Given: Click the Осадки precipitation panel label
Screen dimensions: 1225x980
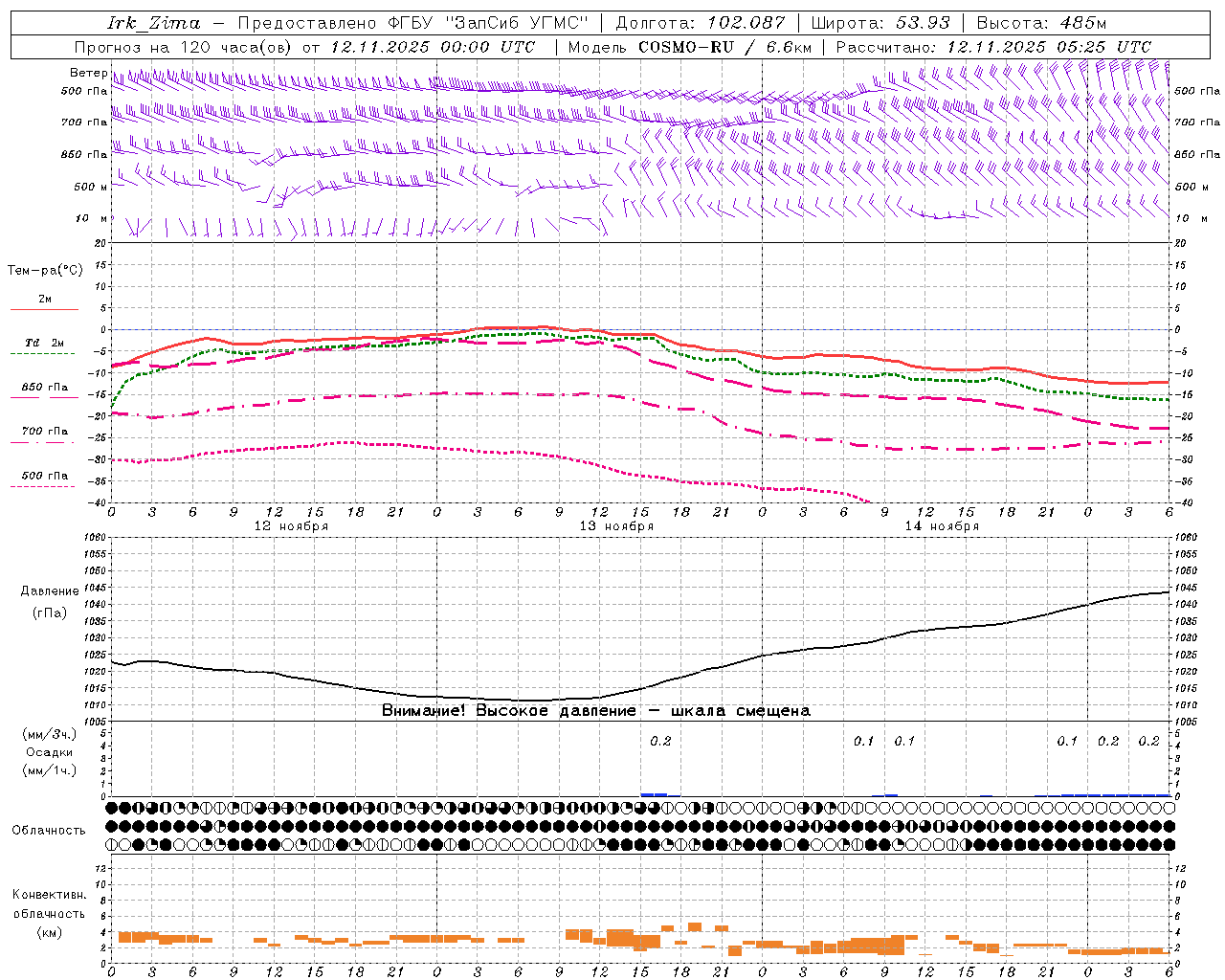Looking at the screenshot, I should click(50, 752).
